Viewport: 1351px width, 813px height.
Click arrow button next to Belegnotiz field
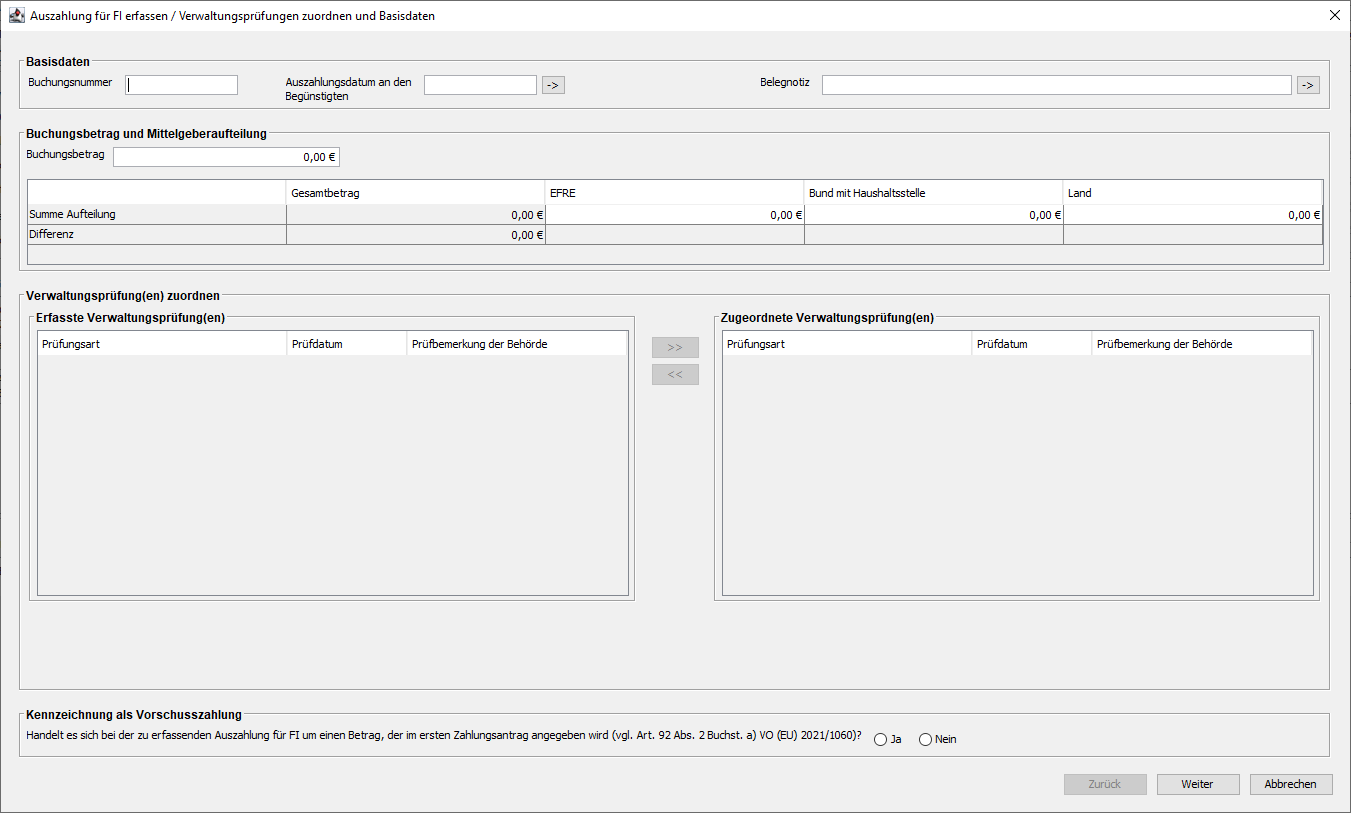tap(1308, 85)
